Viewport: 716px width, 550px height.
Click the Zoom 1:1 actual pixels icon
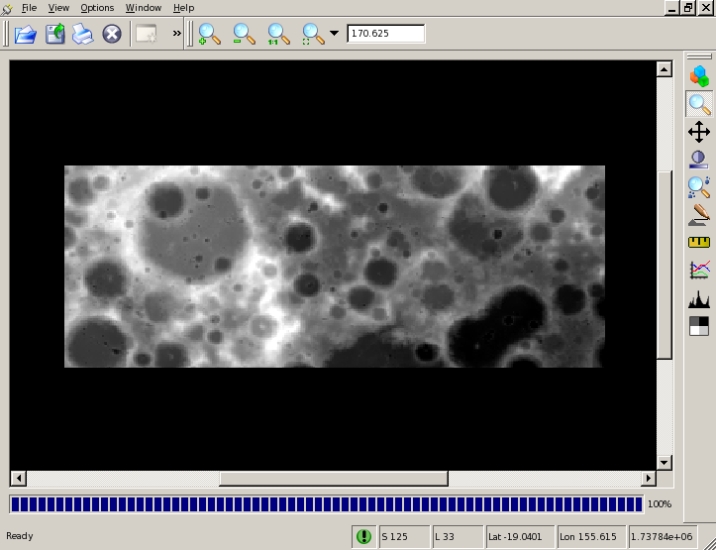(279, 34)
